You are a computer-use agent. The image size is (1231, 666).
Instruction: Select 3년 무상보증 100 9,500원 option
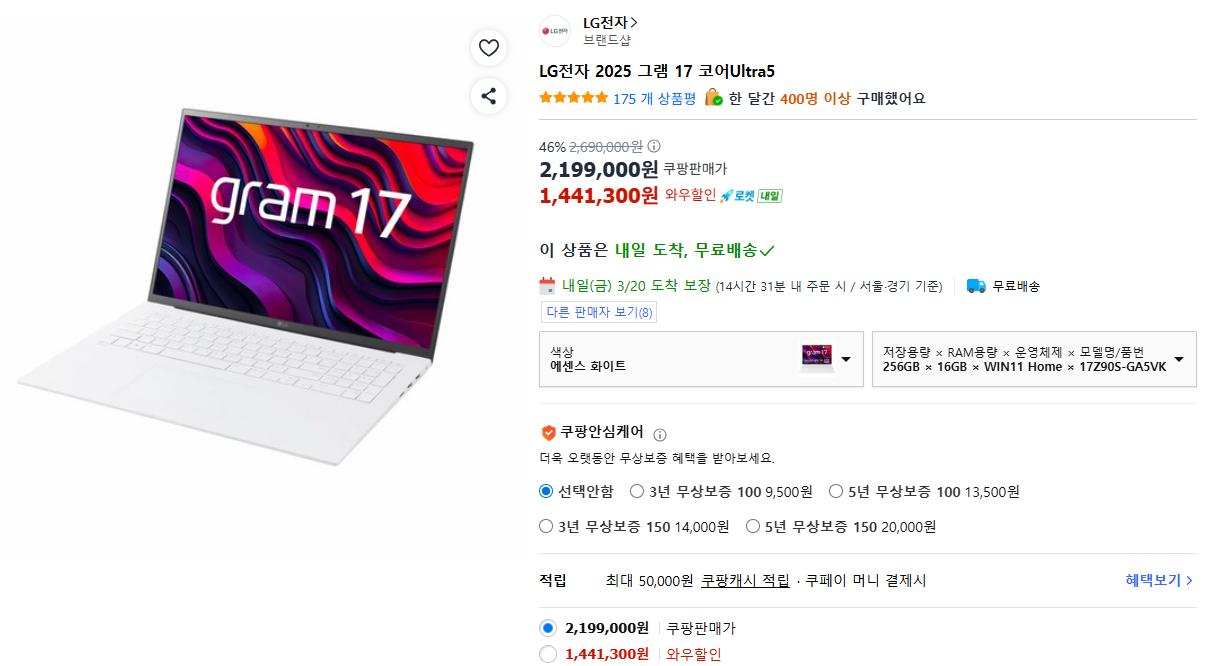[721, 491]
